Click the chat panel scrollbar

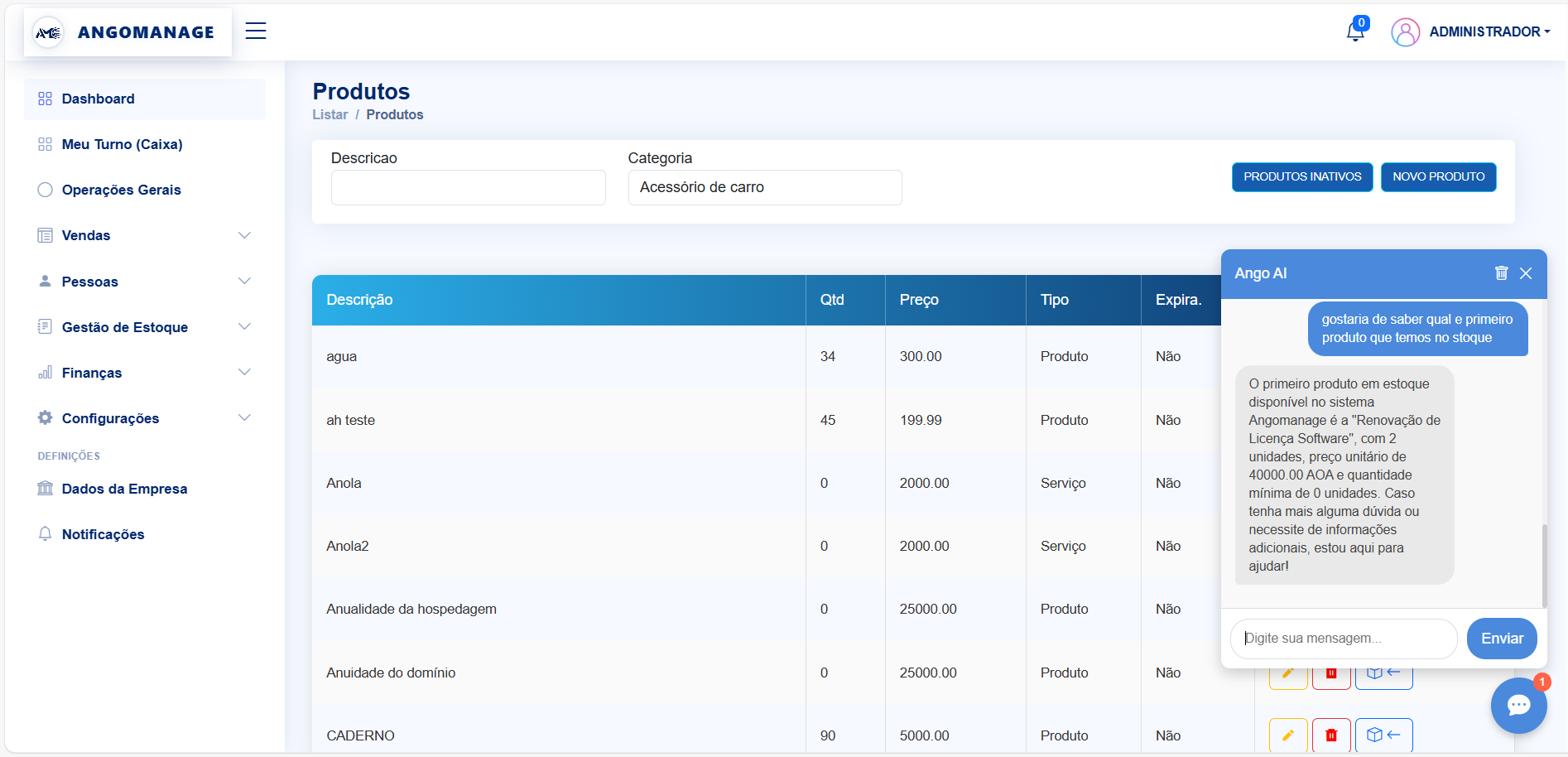tap(1544, 565)
